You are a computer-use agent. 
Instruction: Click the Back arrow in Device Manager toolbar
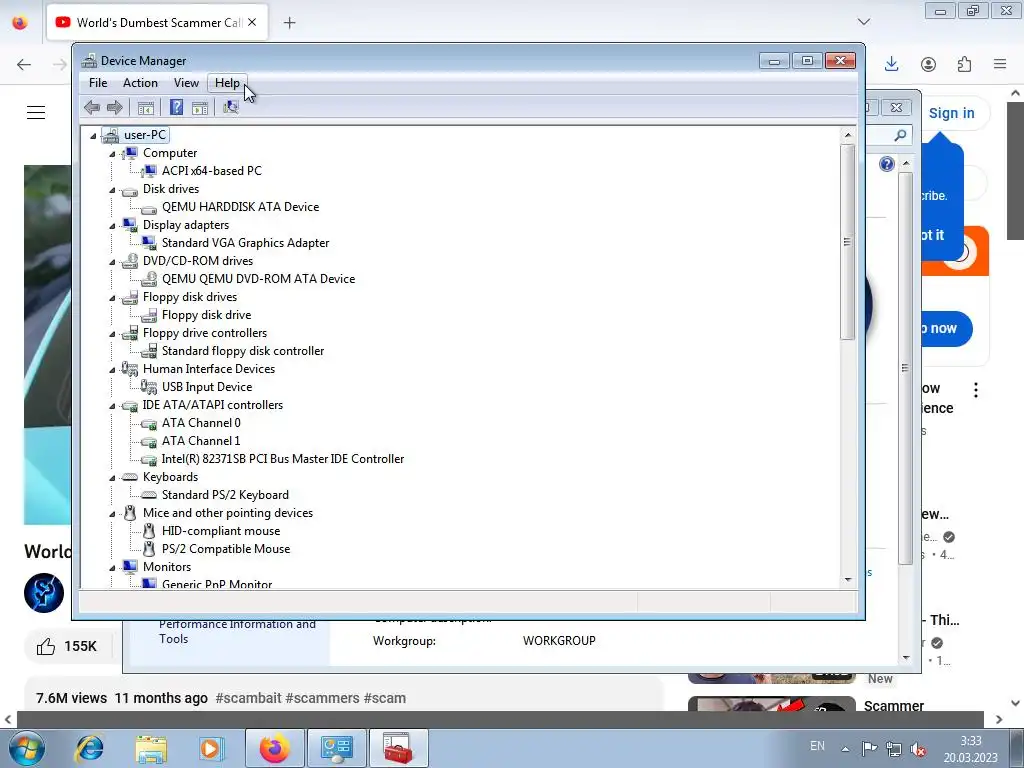coord(92,108)
